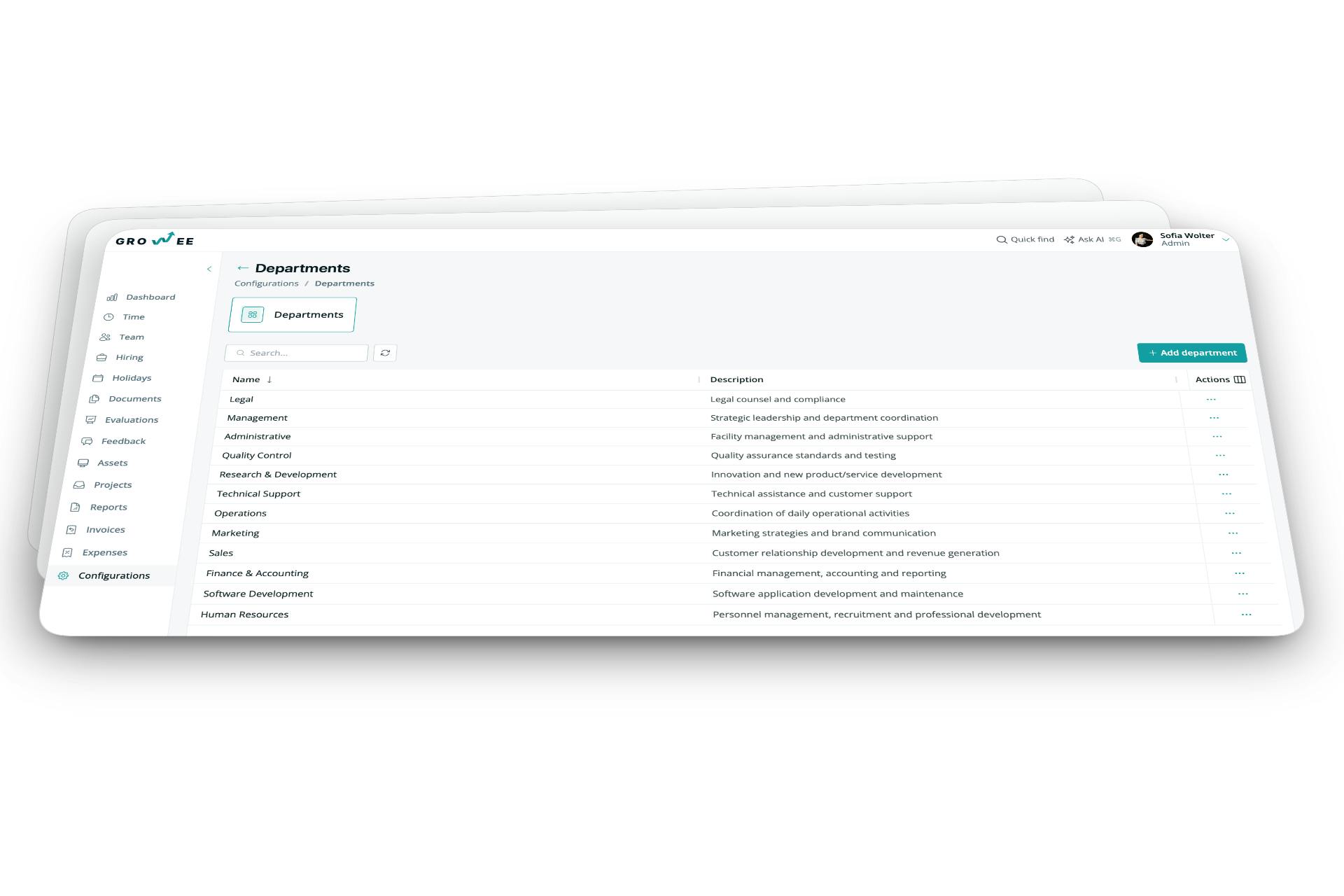This screenshot has height=896, width=1344.
Task: Go to the Configurations menu item
Action: click(113, 575)
